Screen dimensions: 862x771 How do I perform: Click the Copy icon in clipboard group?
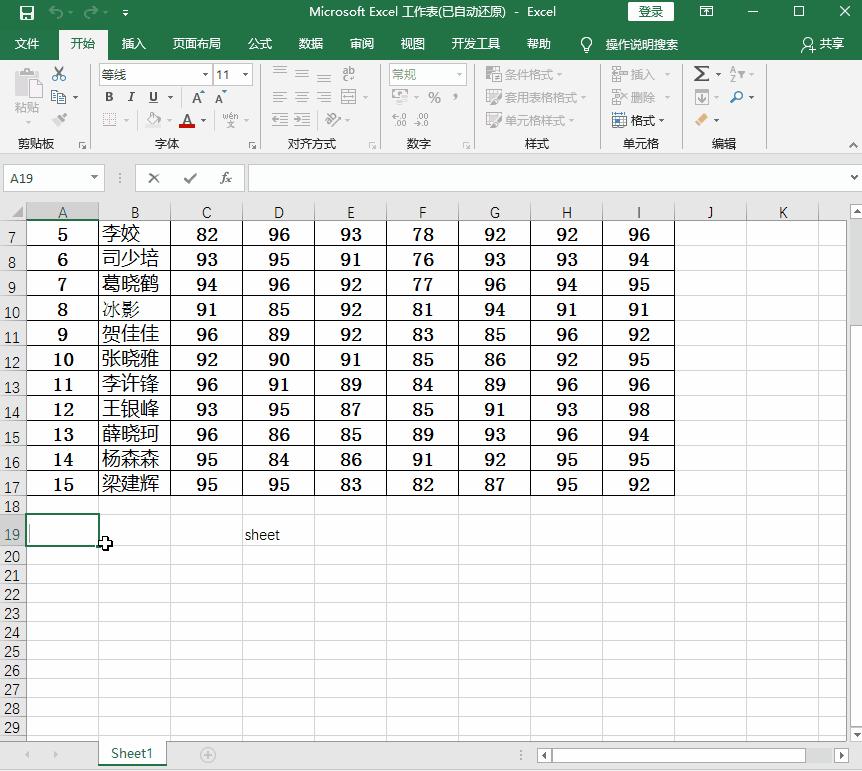(x=58, y=97)
